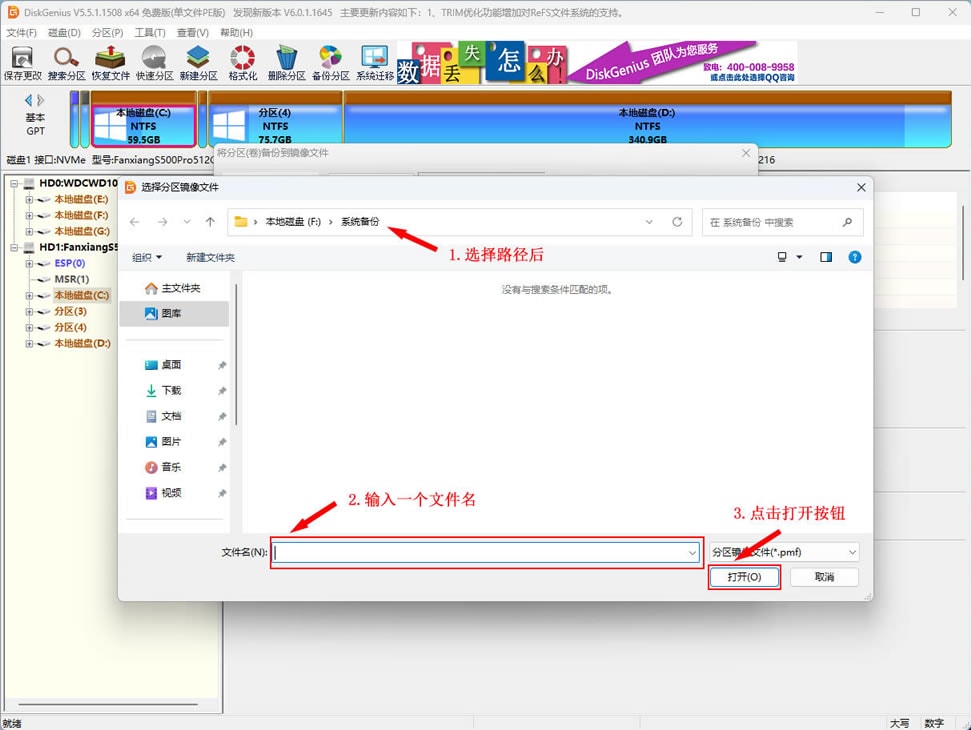Image resolution: width=971 pixels, height=730 pixels.
Task: Open the 组织 dropdown menu
Action: [x=146, y=257]
